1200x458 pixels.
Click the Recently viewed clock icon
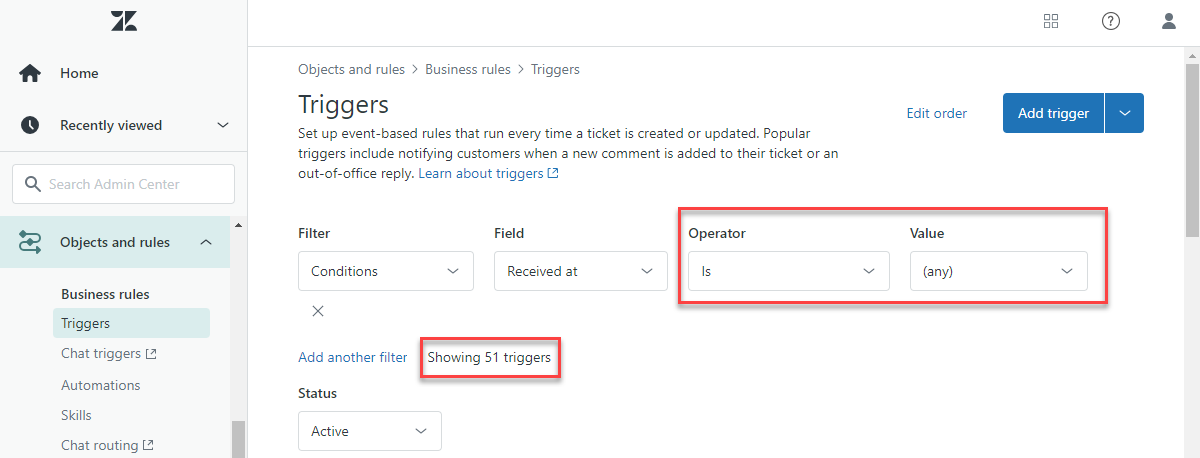[30, 125]
